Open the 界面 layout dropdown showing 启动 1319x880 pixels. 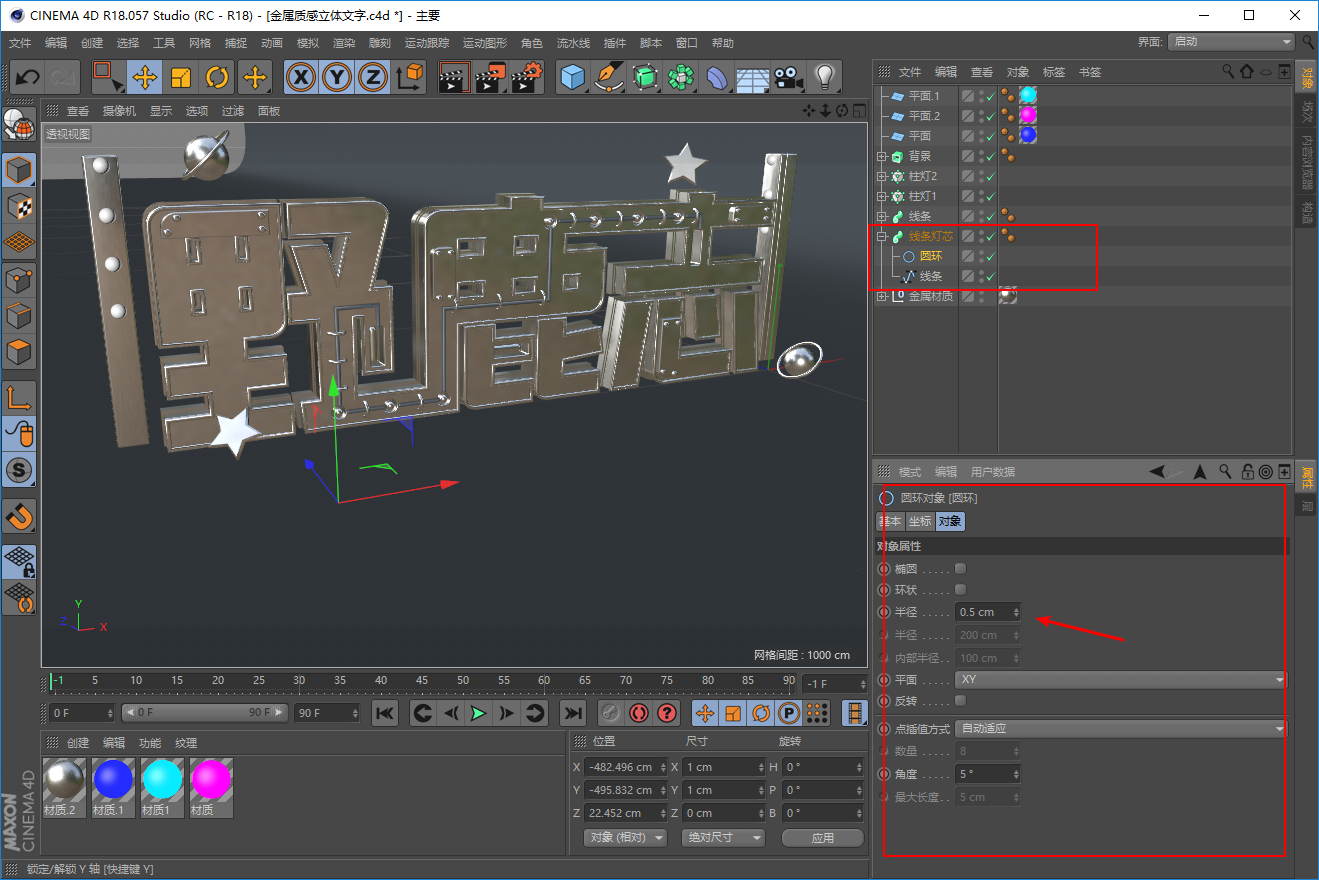tap(1232, 42)
